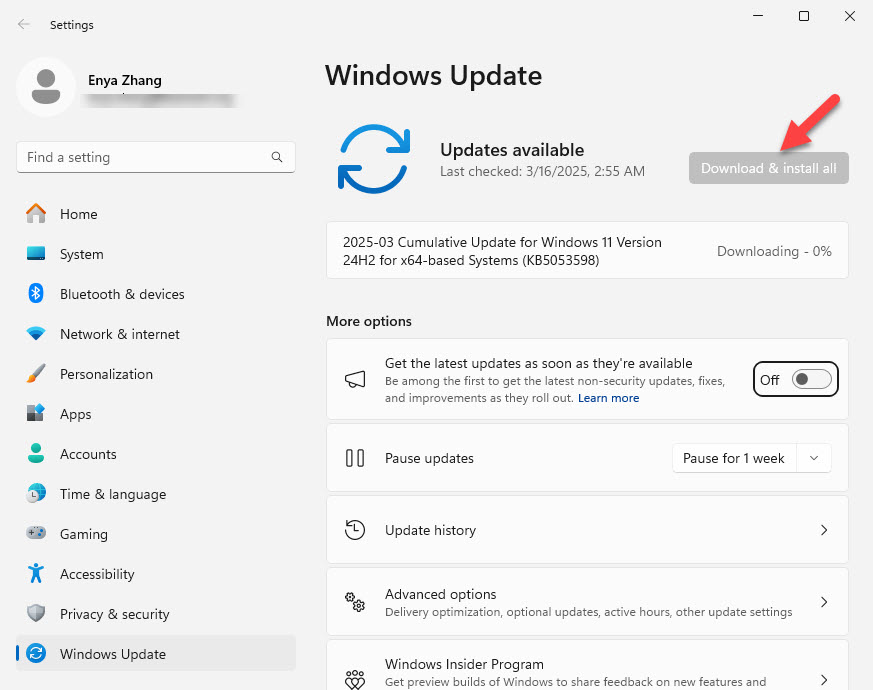
Task: Expand the Update history chevron
Action: click(x=823, y=530)
